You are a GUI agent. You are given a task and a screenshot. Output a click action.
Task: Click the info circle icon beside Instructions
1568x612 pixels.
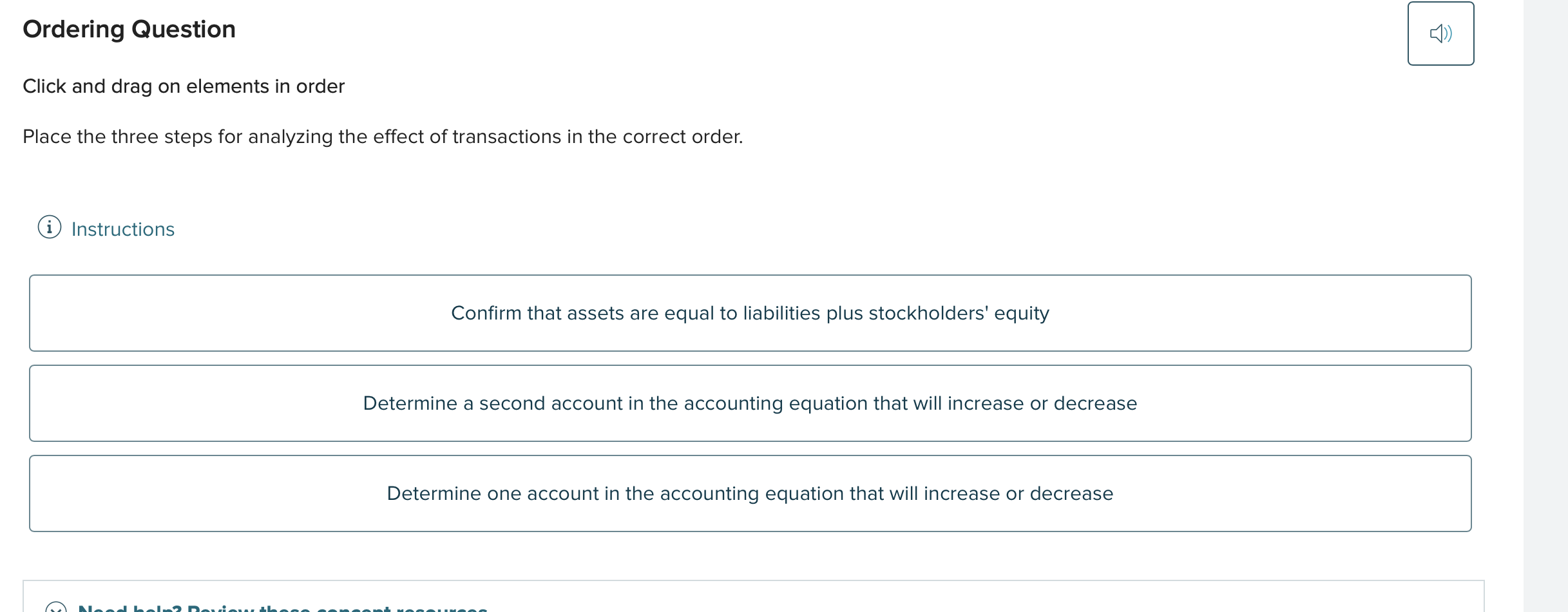point(50,227)
